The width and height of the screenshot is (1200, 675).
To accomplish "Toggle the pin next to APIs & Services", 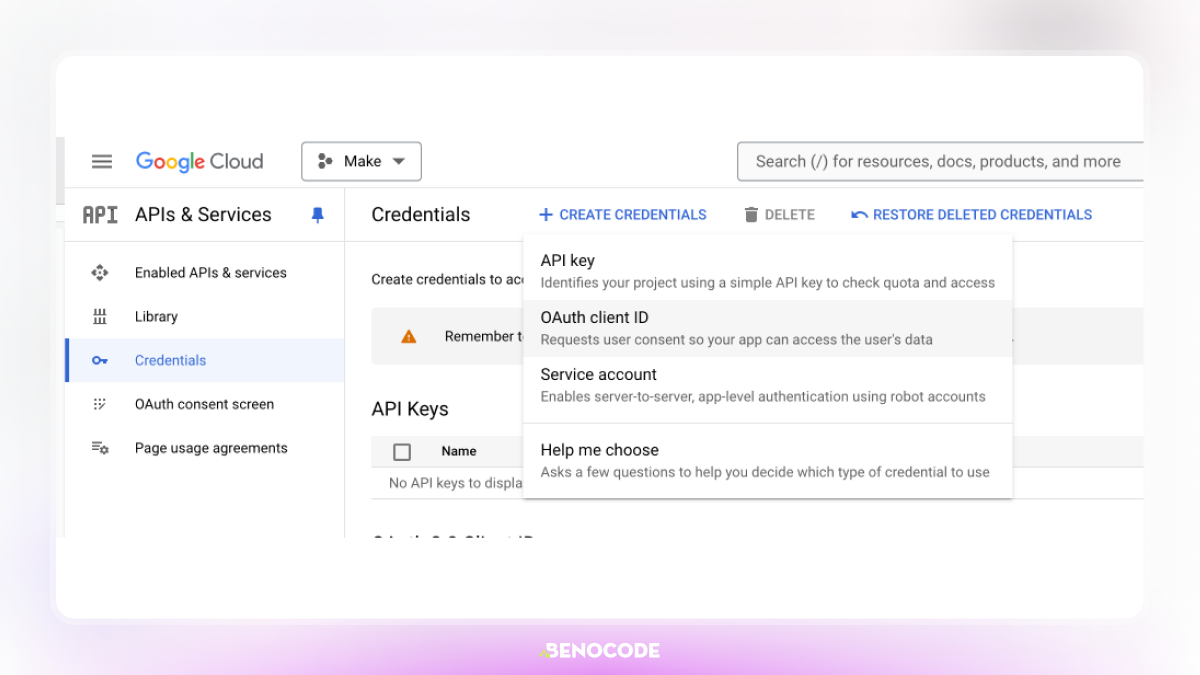I will pyautogui.click(x=318, y=215).
